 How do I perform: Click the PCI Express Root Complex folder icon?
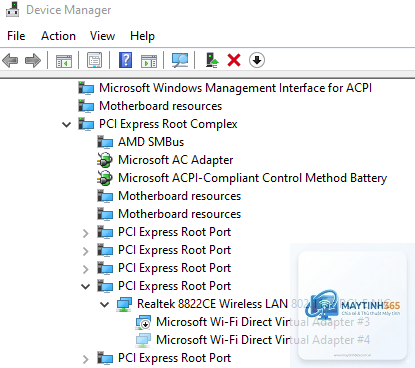86,124
